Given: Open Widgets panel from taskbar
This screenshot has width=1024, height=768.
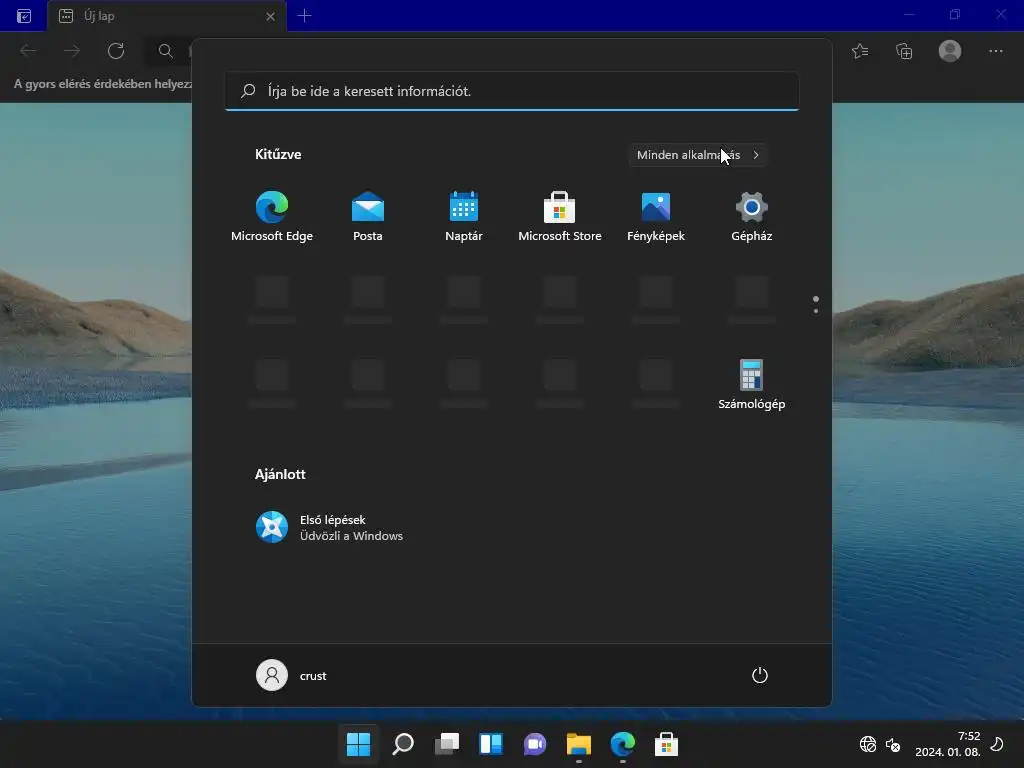Looking at the screenshot, I should pyautogui.click(x=490, y=744).
